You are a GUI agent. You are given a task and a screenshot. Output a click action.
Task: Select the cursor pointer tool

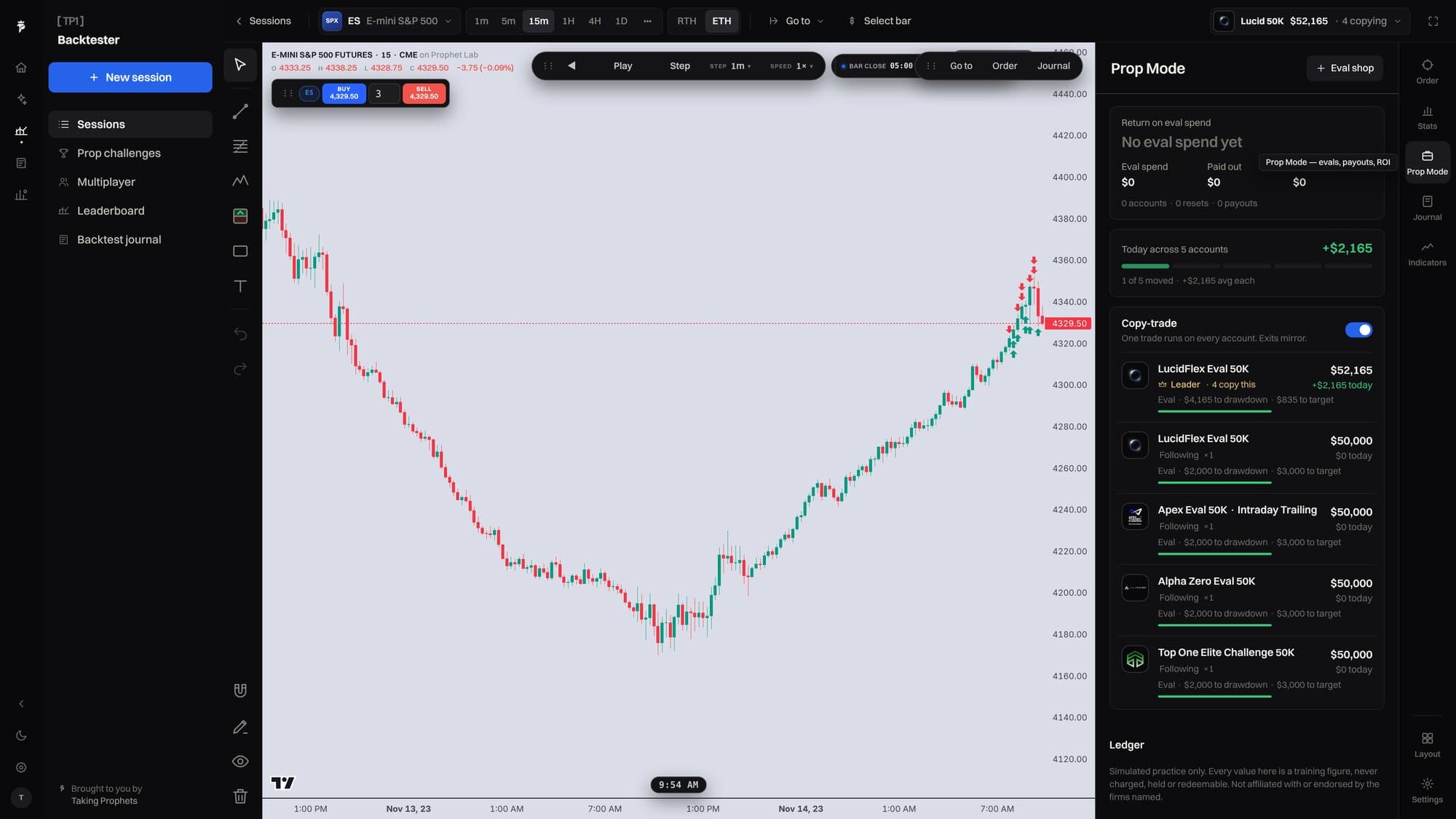[240, 66]
